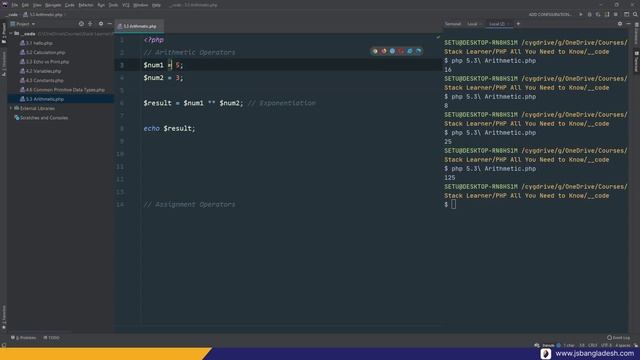Open preview in Firefox browser icon
Screen dimensions: 640x360
coord(384,51)
